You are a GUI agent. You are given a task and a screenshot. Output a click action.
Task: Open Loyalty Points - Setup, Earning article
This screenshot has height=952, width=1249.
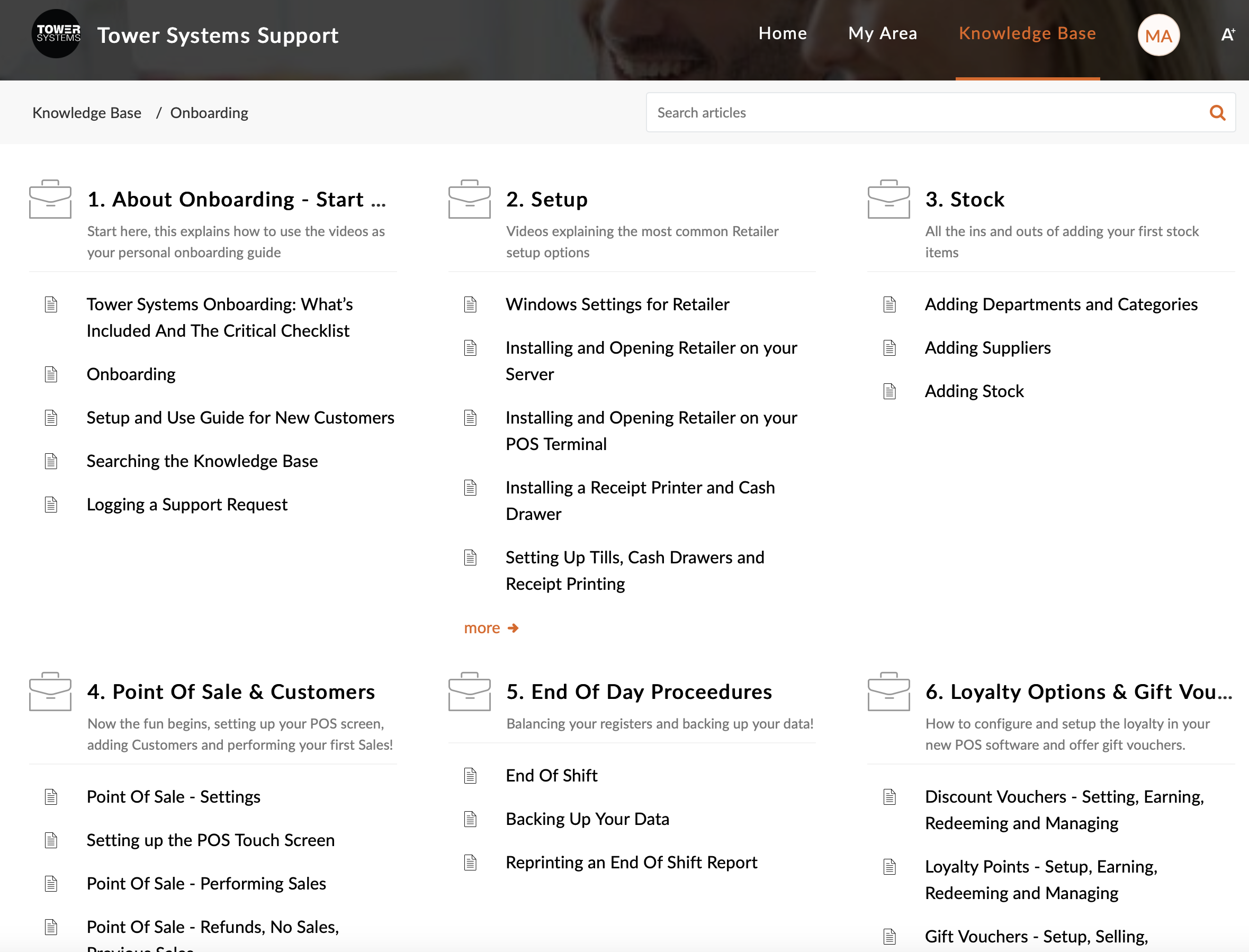1041,880
